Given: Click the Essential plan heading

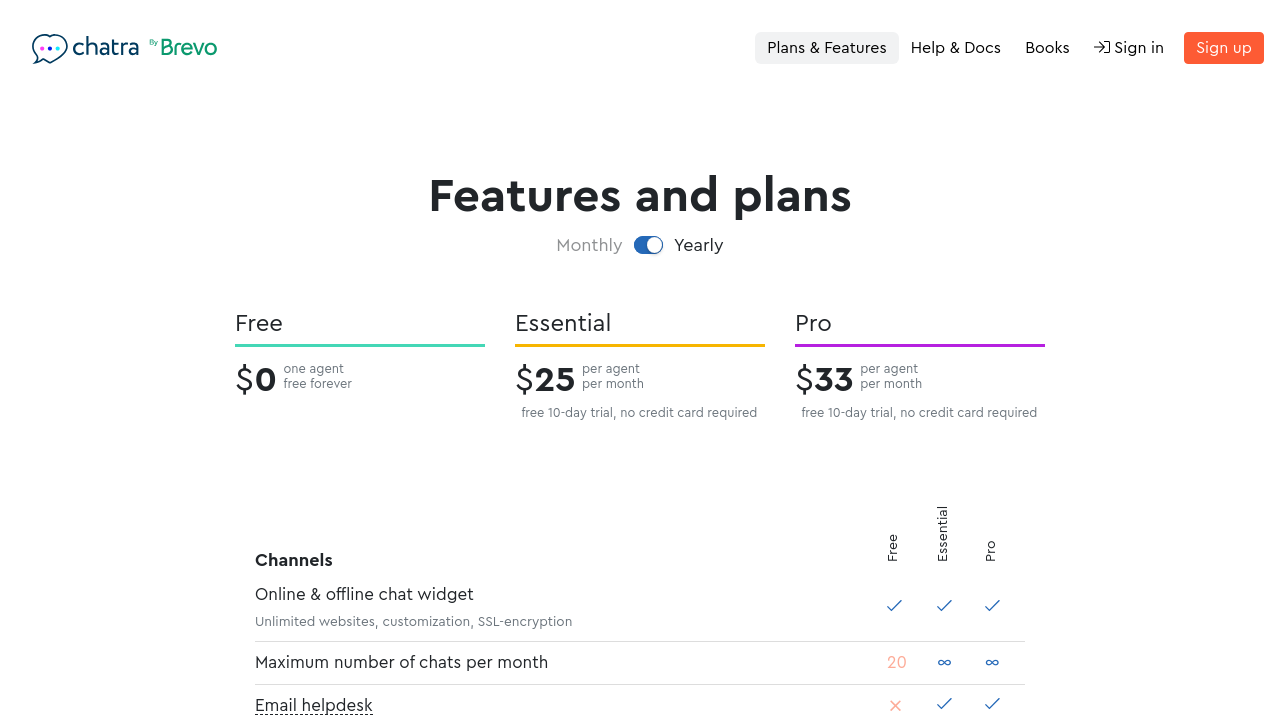Looking at the screenshot, I should 563,323.
